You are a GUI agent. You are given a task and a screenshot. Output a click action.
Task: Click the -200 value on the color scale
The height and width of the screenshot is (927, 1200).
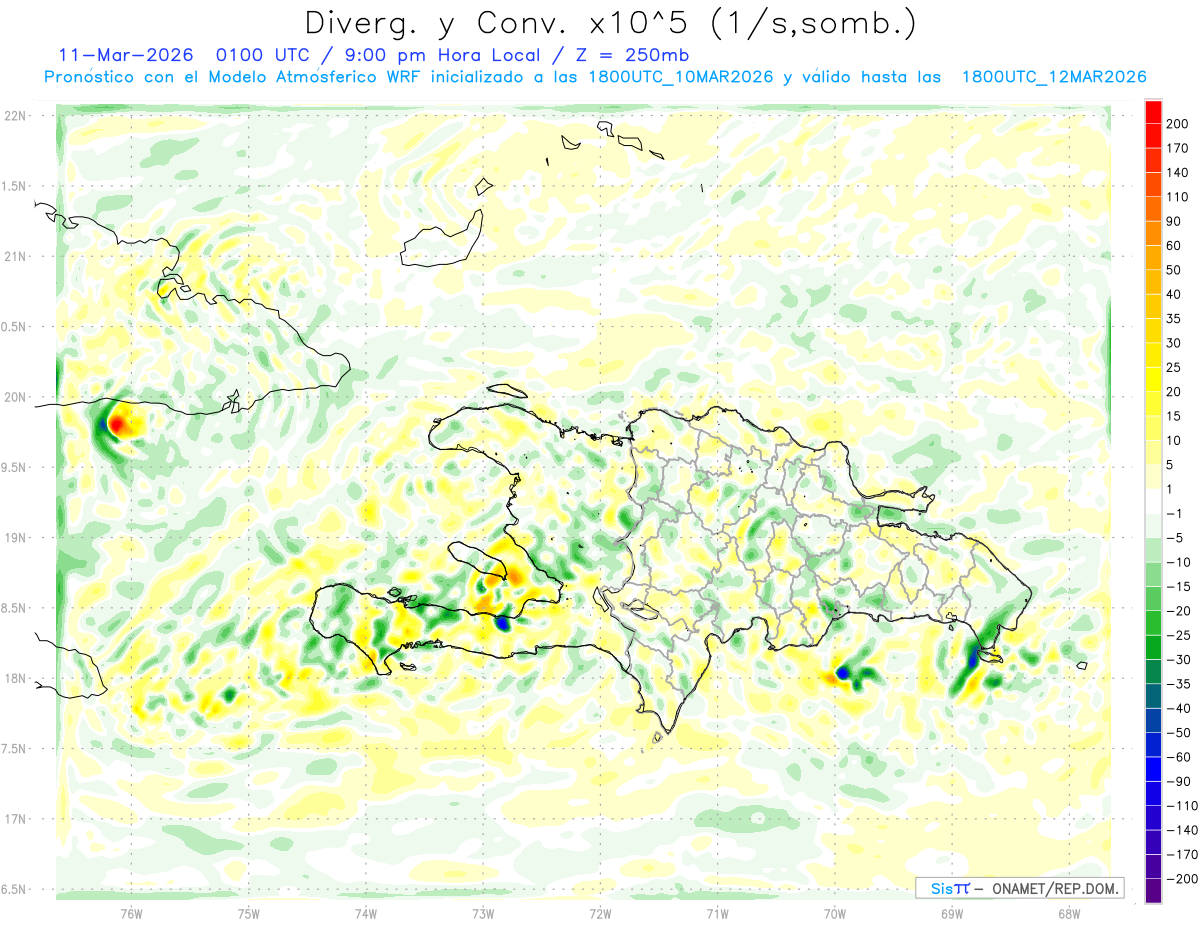(x=1180, y=879)
